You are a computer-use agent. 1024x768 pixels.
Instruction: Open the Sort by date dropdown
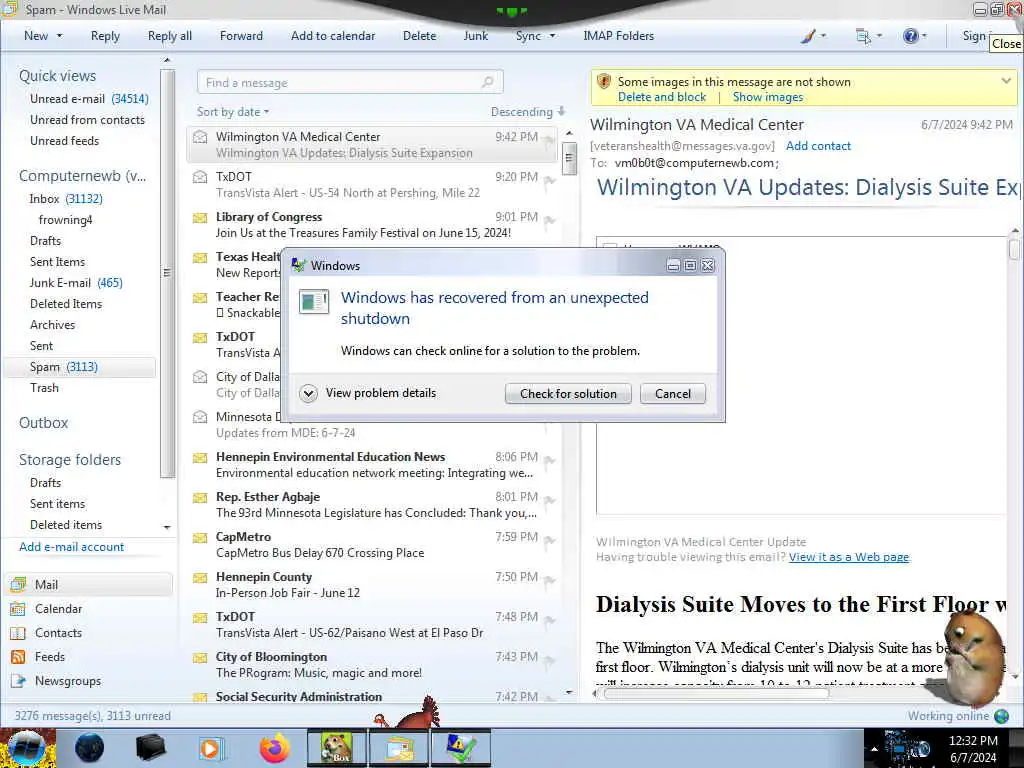233,112
